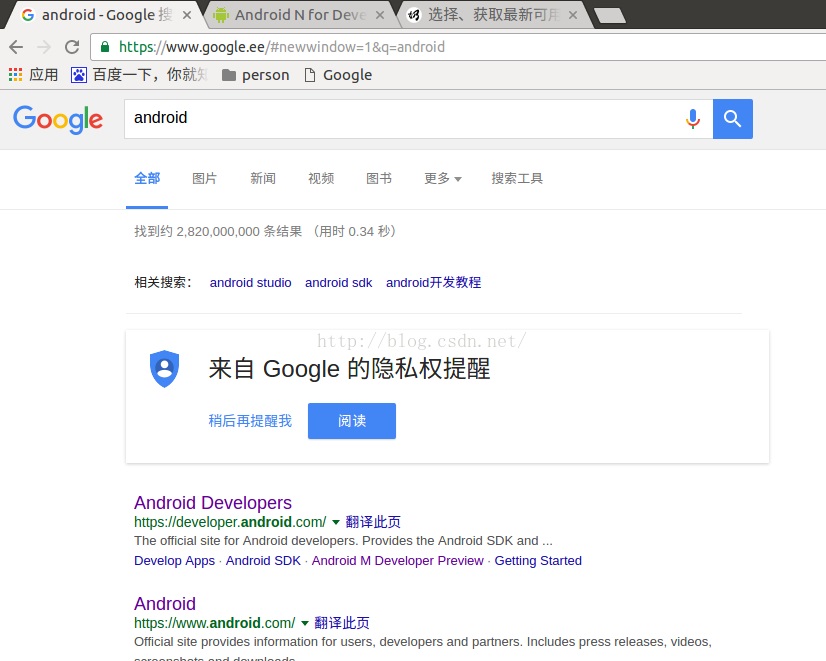Switch to 新闻 news results
The image size is (826, 661).
tap(263, 179)
